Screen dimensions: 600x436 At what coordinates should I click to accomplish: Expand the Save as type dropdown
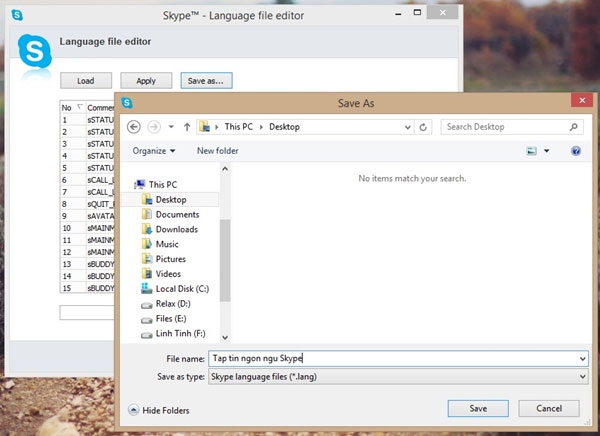tap(582, 376)
